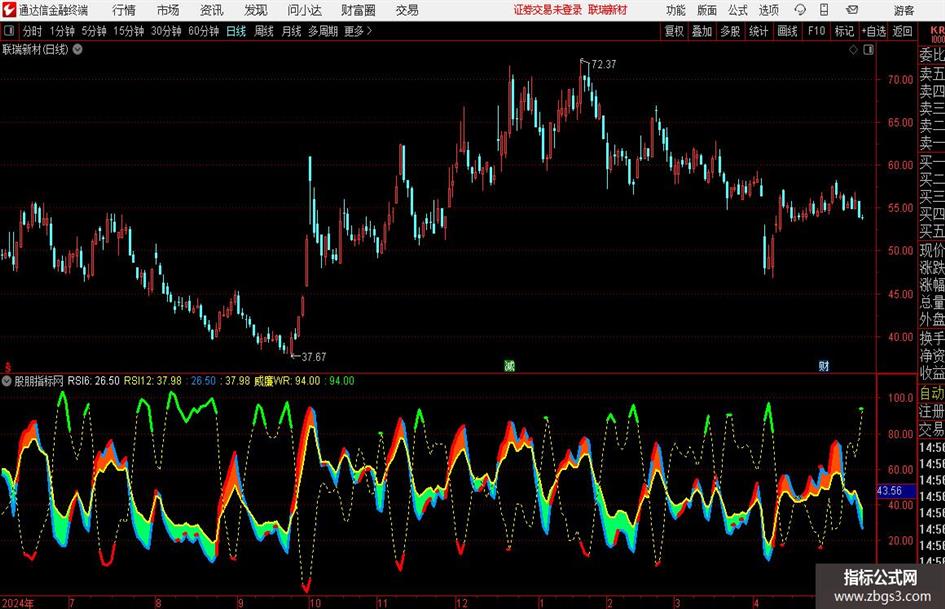The height and width of the screenshot is (609, 945).
Task: Click the red $ marker at chart bottom-left
Action: 7,366
